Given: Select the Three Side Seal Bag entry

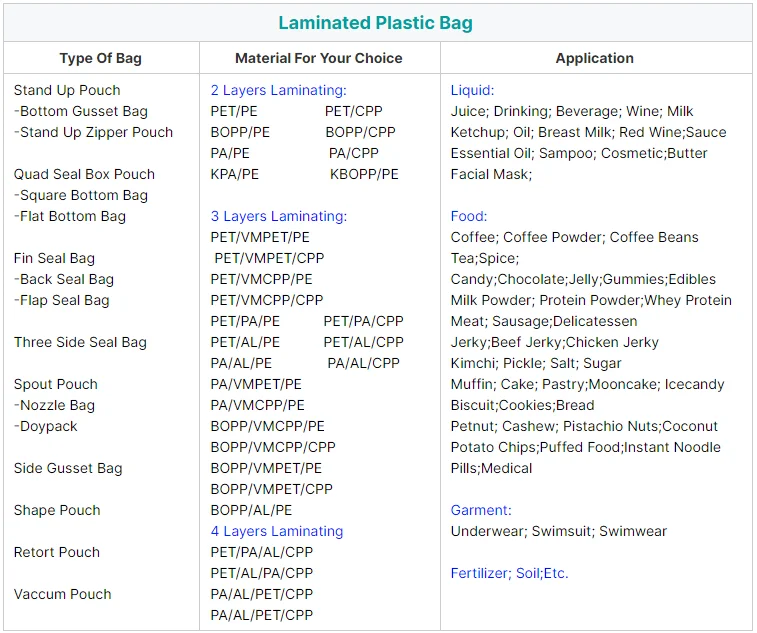Looking at the screenshot, I should coord(80,342).
